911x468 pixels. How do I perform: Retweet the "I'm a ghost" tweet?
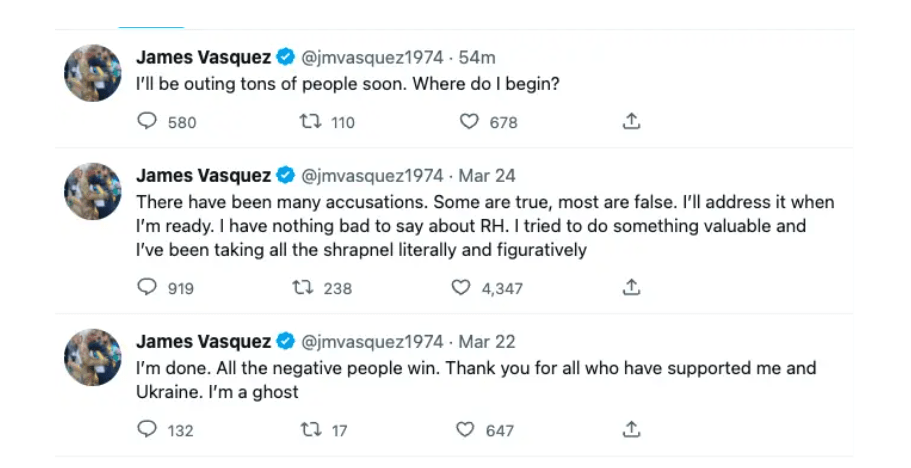(311, 430)
